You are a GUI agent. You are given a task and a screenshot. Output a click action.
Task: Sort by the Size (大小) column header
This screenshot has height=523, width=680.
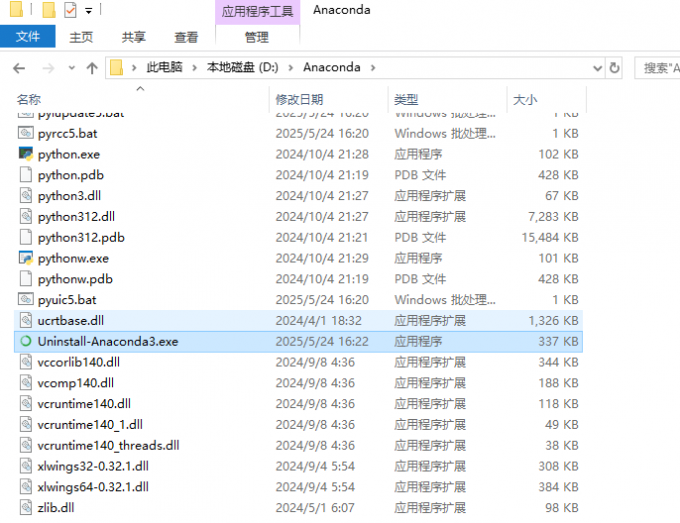coord(525,100)
